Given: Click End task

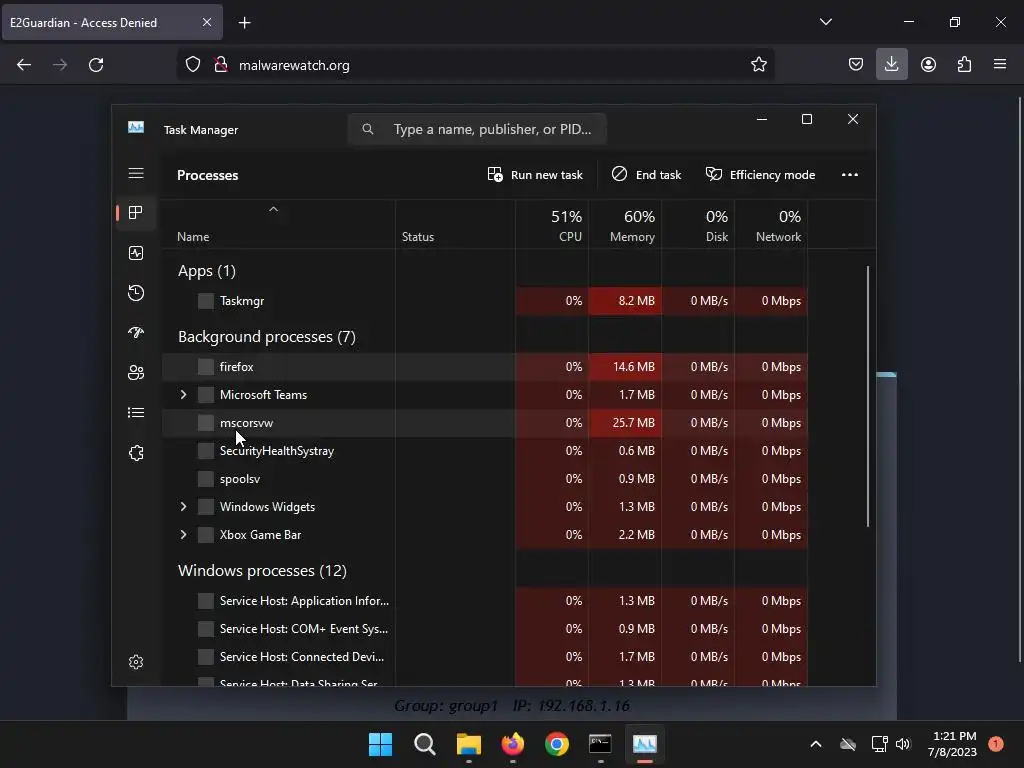Looking at the screenshot, I should point(647,174).
